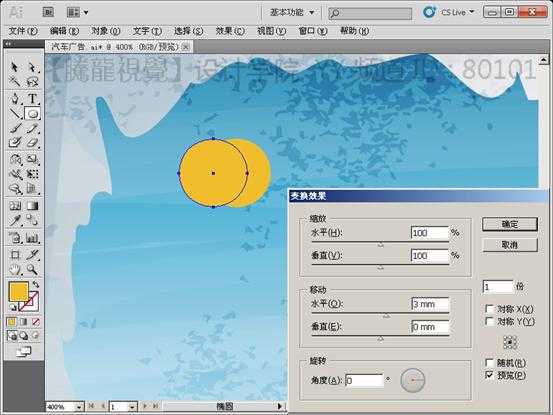553x415 pixels.
Task: Open the 视图(V) menu
Action: [272, 31]
